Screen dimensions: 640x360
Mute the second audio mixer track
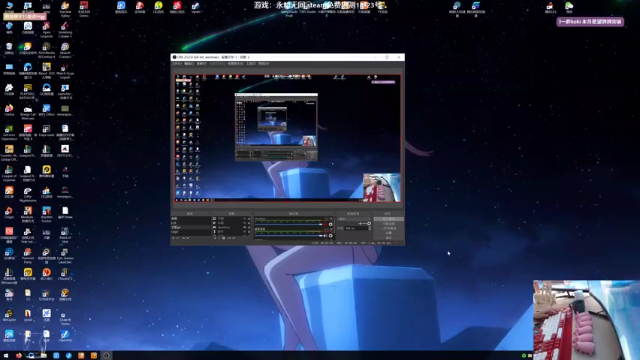[325, 236]
